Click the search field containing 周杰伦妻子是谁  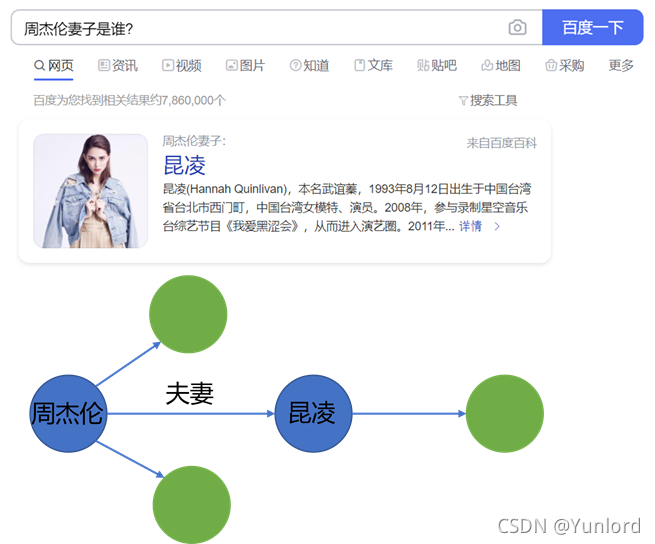[277, 28]
